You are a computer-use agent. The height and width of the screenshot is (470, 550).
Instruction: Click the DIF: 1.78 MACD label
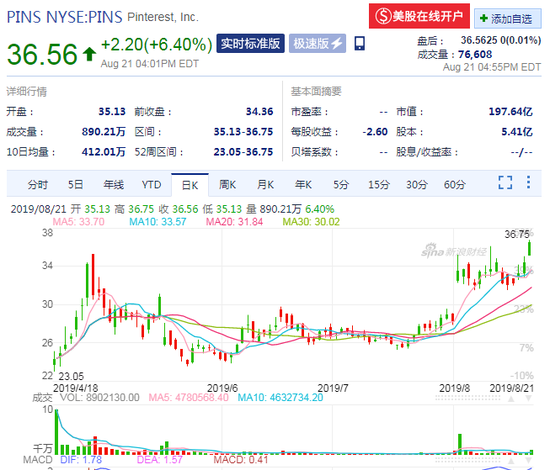(x=81, y=459)
